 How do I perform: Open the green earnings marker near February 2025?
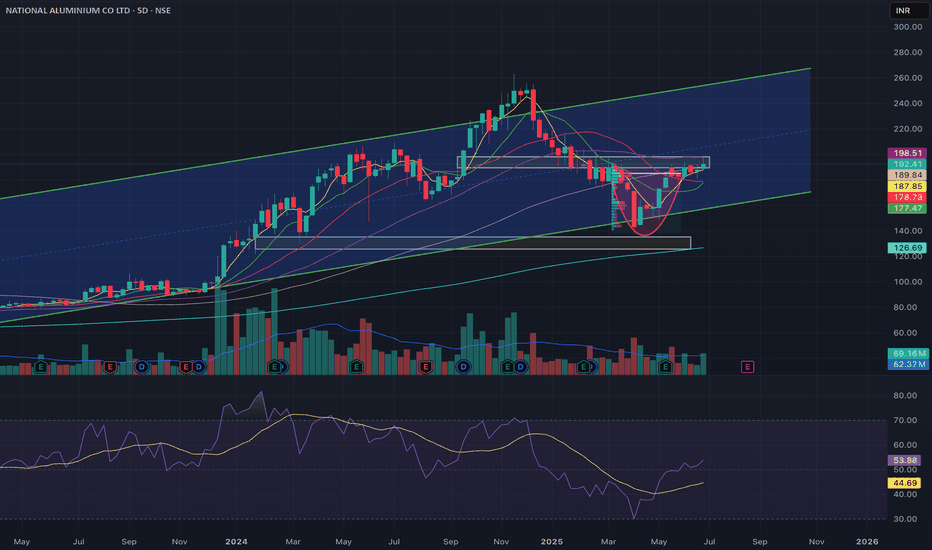[x=584, y=367]
